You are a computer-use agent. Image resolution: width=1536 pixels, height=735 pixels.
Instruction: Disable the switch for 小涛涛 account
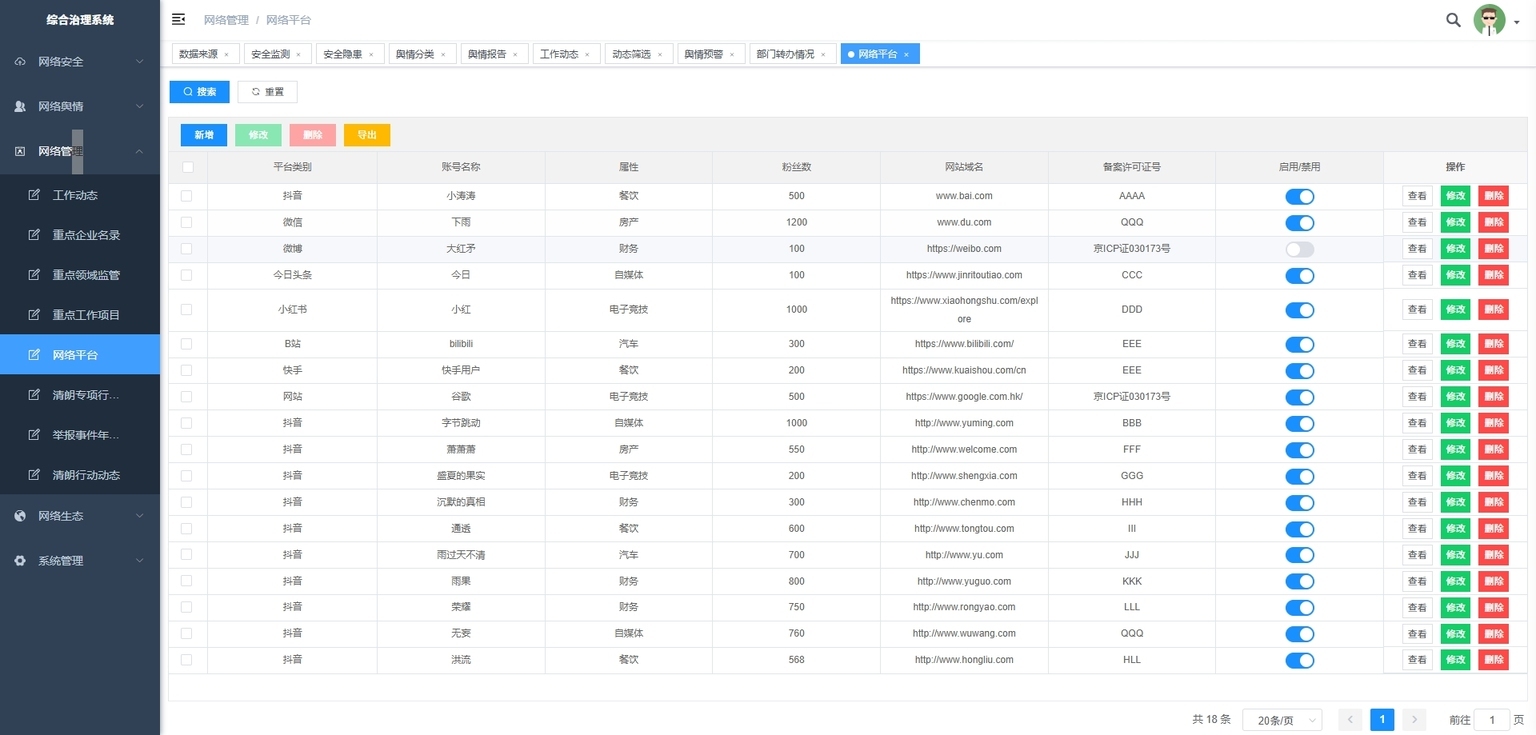pyautogui.click(x=1299, y=197)
